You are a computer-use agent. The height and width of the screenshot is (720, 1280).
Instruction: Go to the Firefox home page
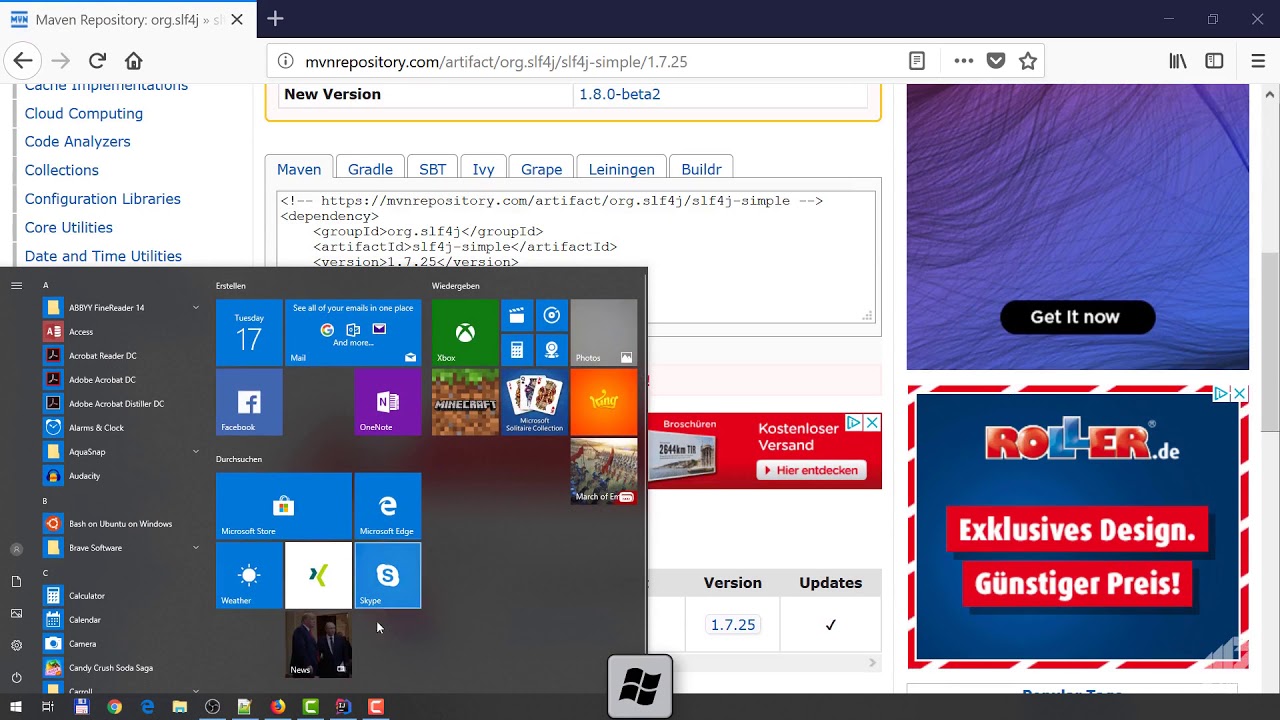(x=133, y=61)
